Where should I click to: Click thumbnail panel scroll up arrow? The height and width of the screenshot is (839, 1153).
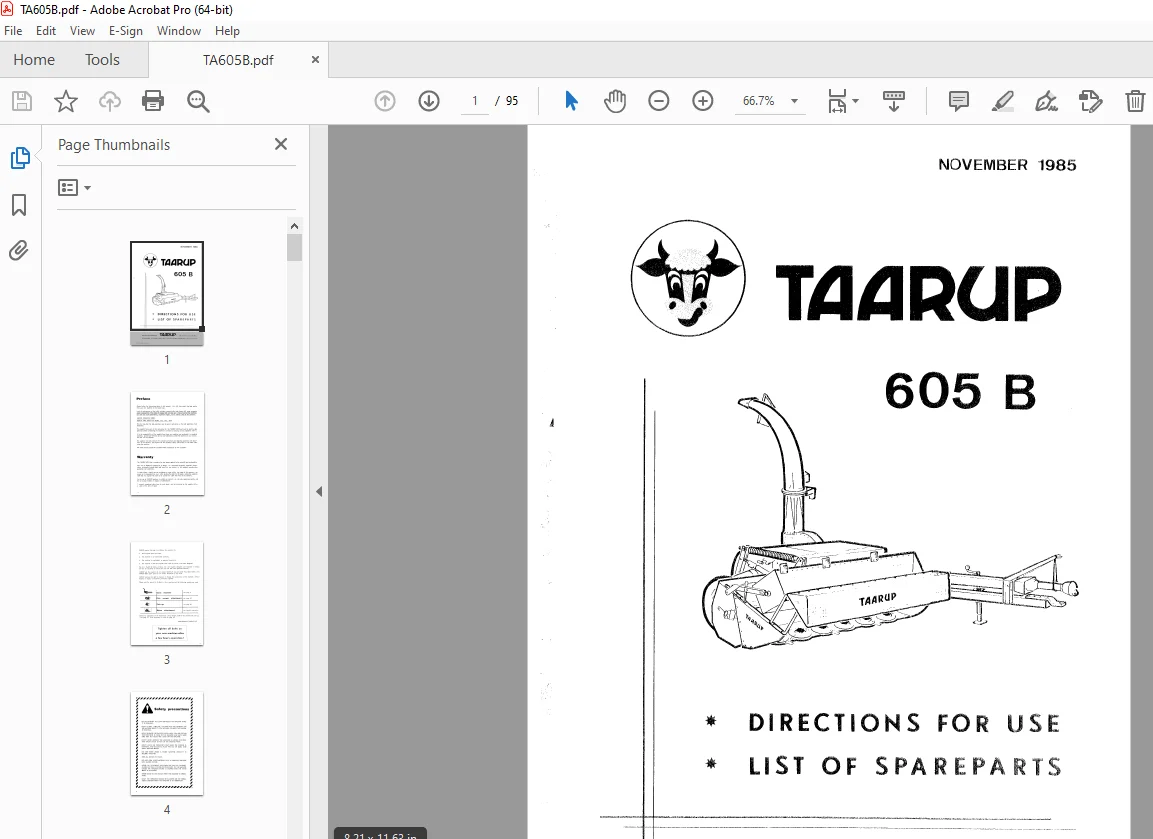(294, 226)
